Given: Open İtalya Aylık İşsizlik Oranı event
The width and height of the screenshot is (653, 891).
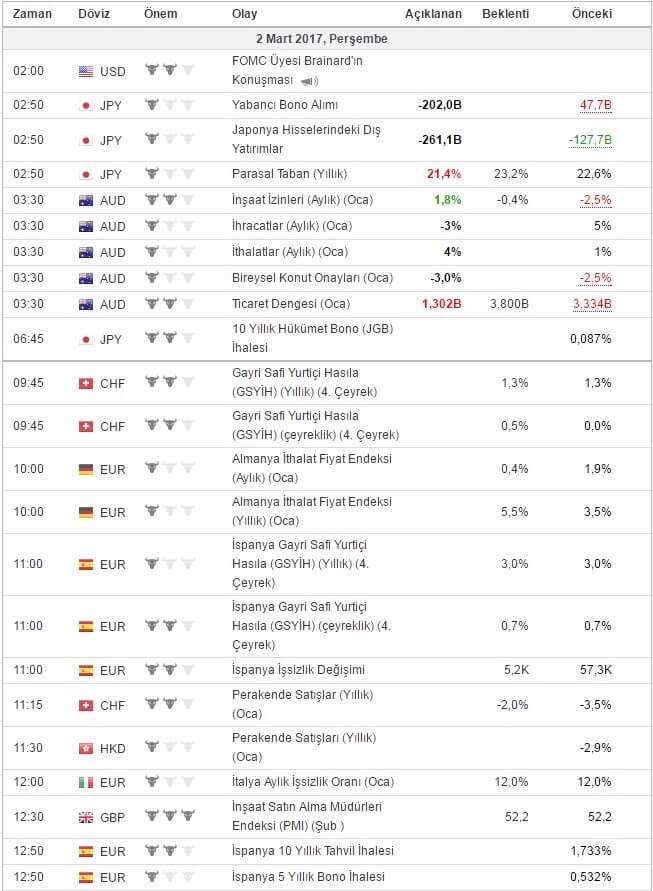Looking at the screenshot, I should (313, 782).
